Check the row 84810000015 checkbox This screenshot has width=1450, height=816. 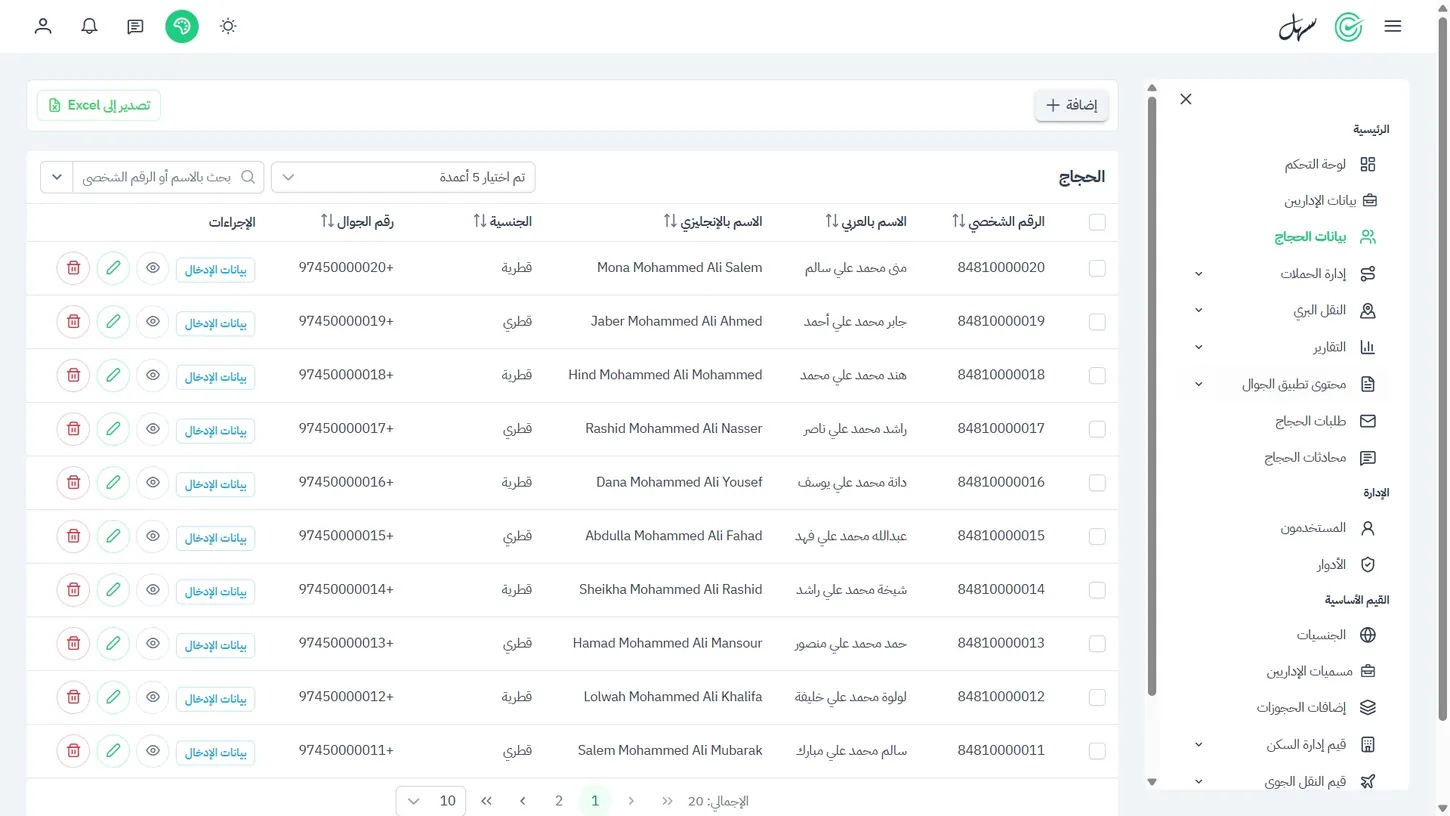click(1097, 536)
